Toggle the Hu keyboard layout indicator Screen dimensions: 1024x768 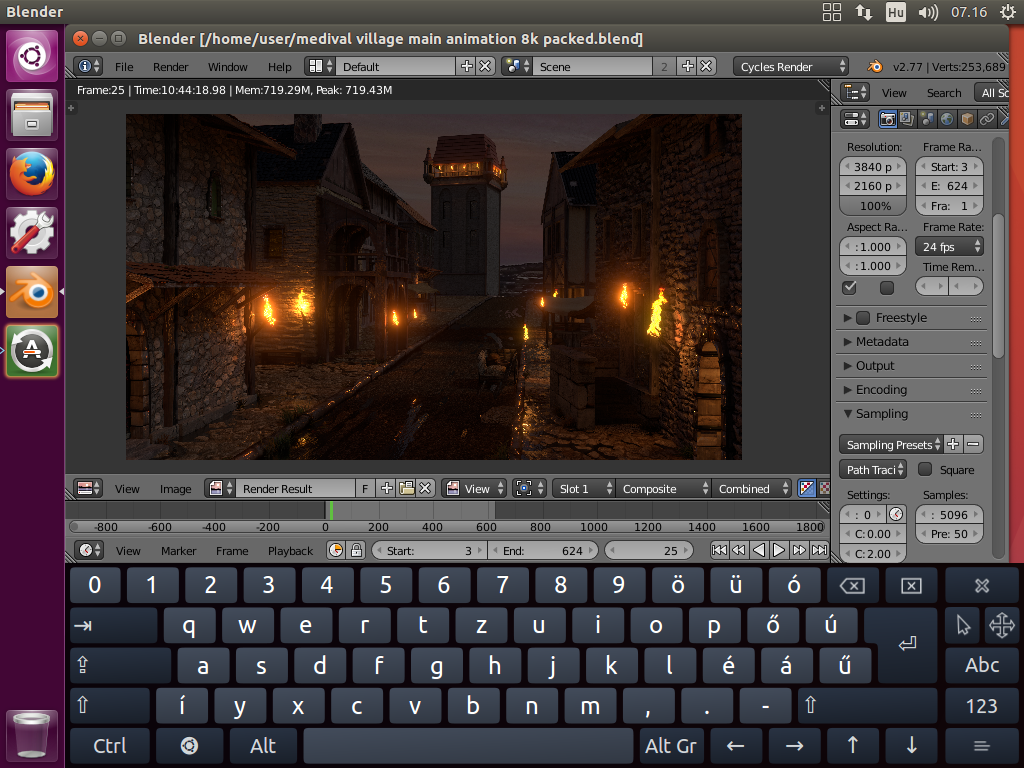coord(896,12)
